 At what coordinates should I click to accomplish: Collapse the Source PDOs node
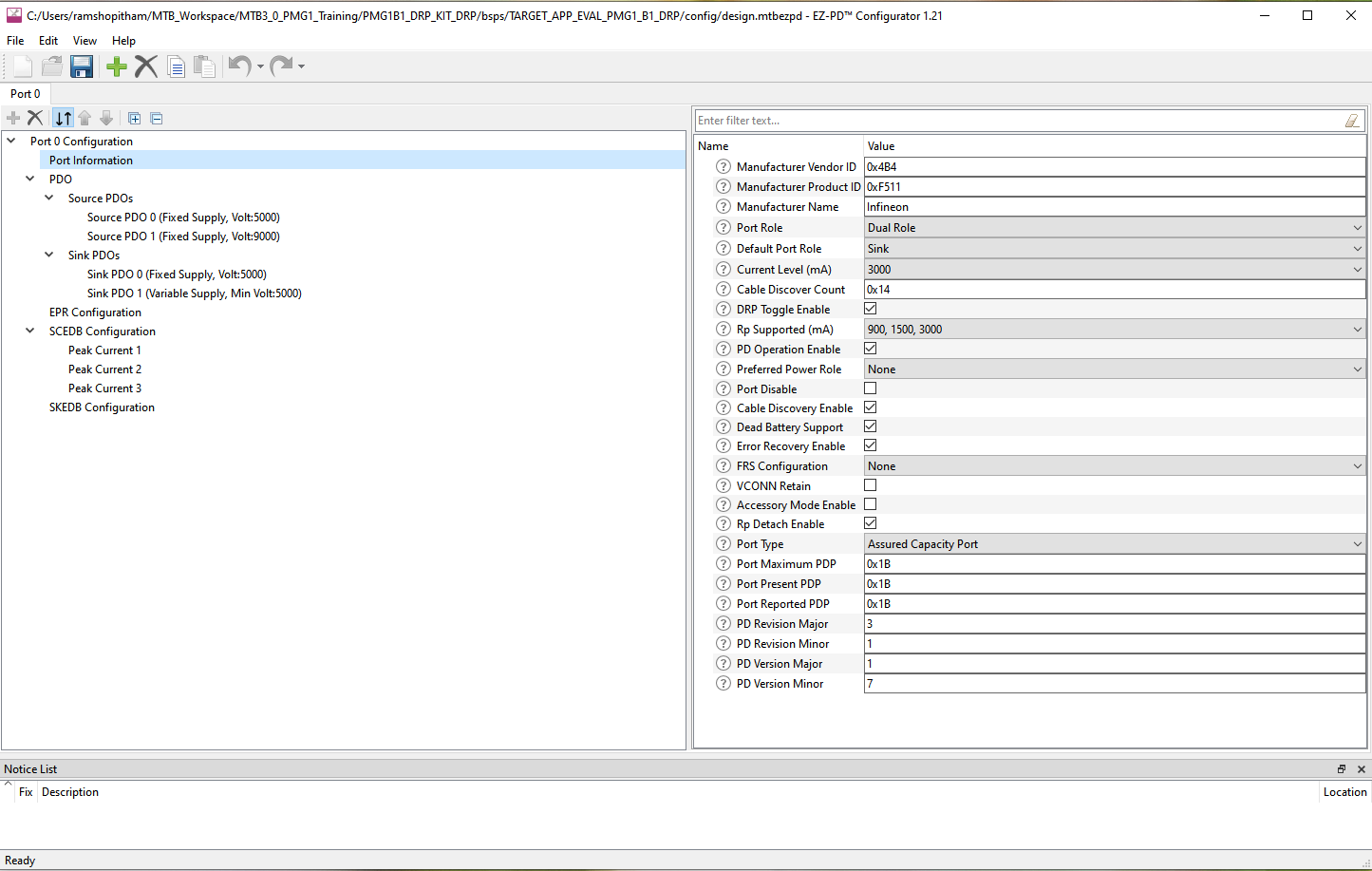(x=49, y=198)
